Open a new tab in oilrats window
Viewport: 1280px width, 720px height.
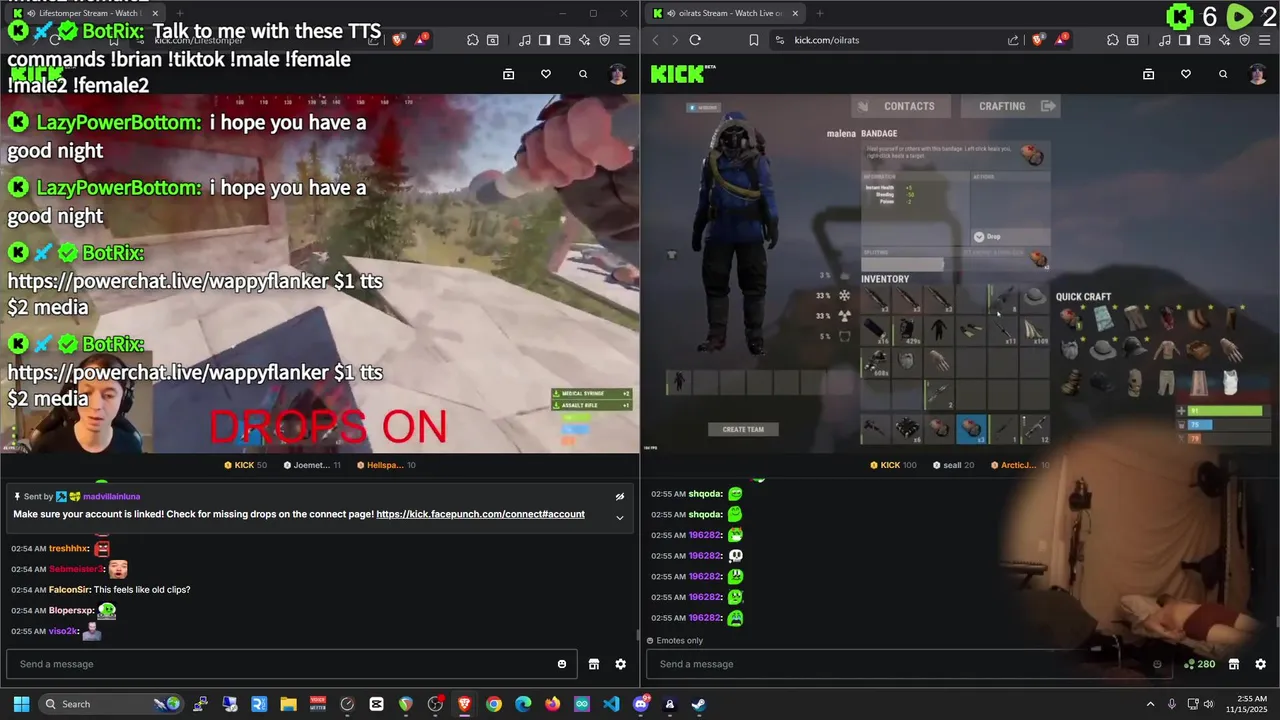pos(820,13)
